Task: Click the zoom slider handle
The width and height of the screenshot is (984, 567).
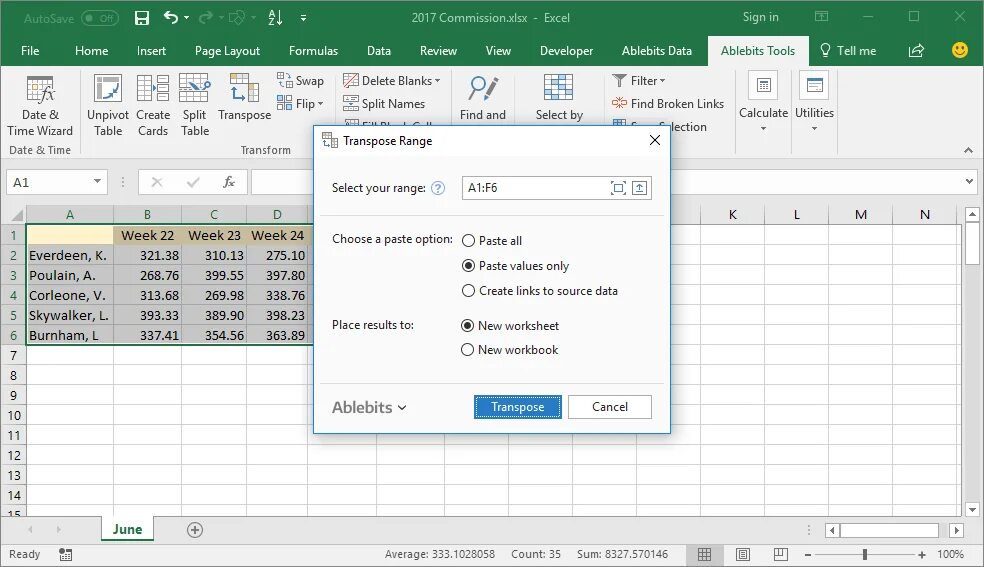Action: pyautogui.click(x=865, y=554)
